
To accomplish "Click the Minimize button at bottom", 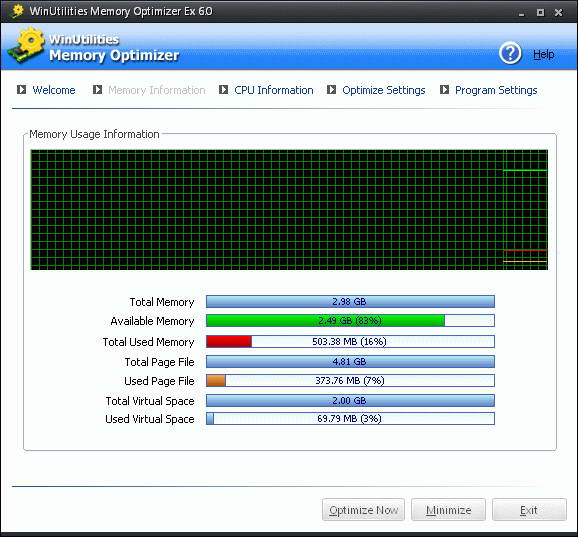I will tap(448, 510).
